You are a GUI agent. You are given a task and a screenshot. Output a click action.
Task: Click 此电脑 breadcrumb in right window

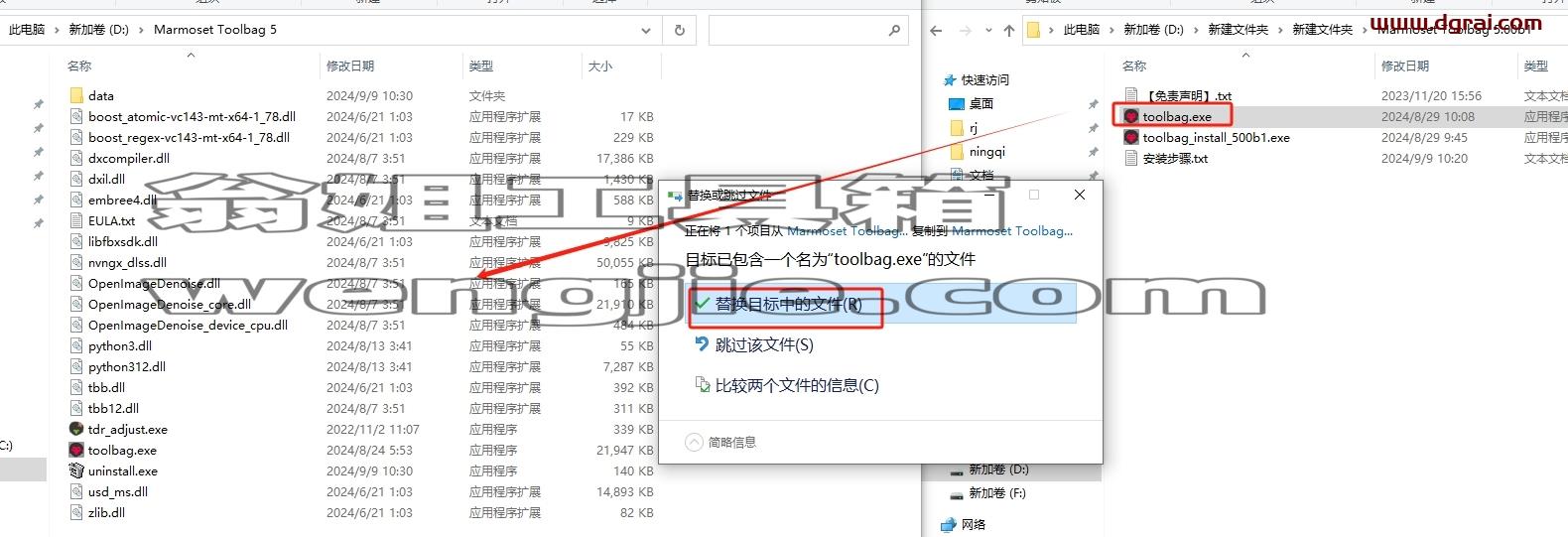click(1082, 30)
